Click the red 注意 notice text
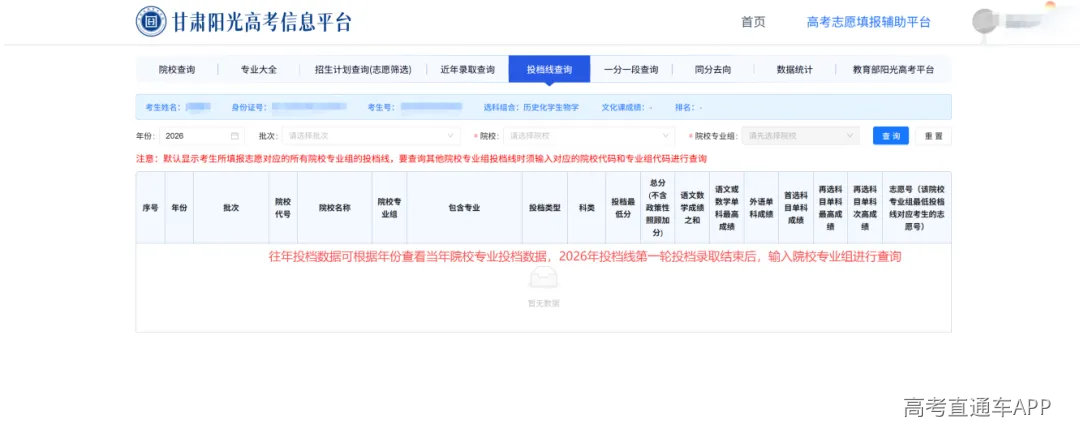Screen dimensions: 1080x447 point(422,158)
